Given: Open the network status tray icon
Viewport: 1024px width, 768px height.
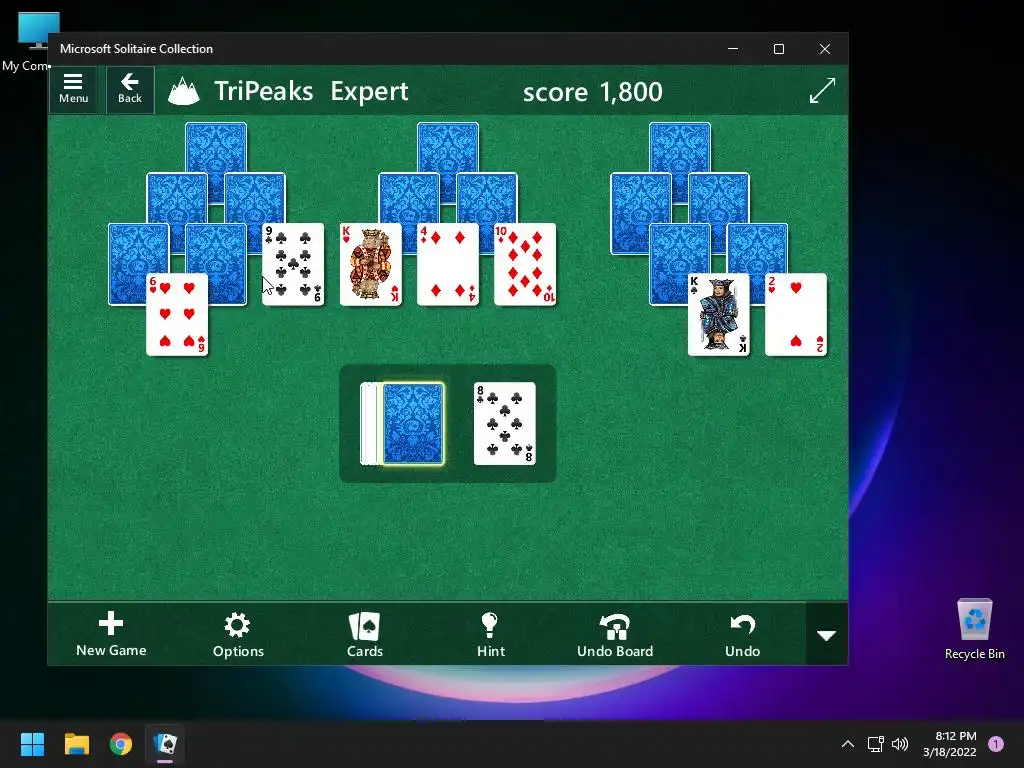Looking at the screenshot, I should pyautogui.click(x=875, y=744).
